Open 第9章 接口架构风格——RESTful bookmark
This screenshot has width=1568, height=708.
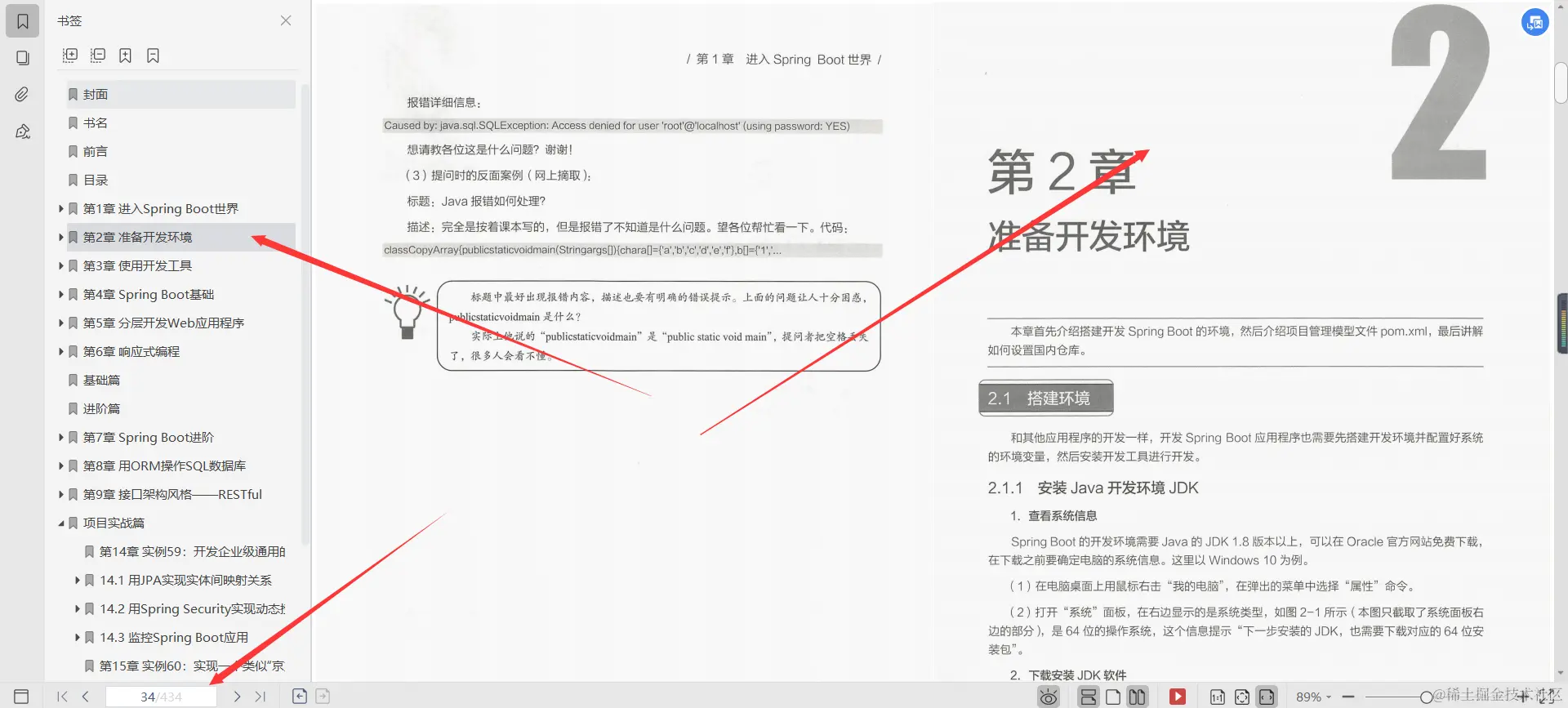(x=180, y=494)
